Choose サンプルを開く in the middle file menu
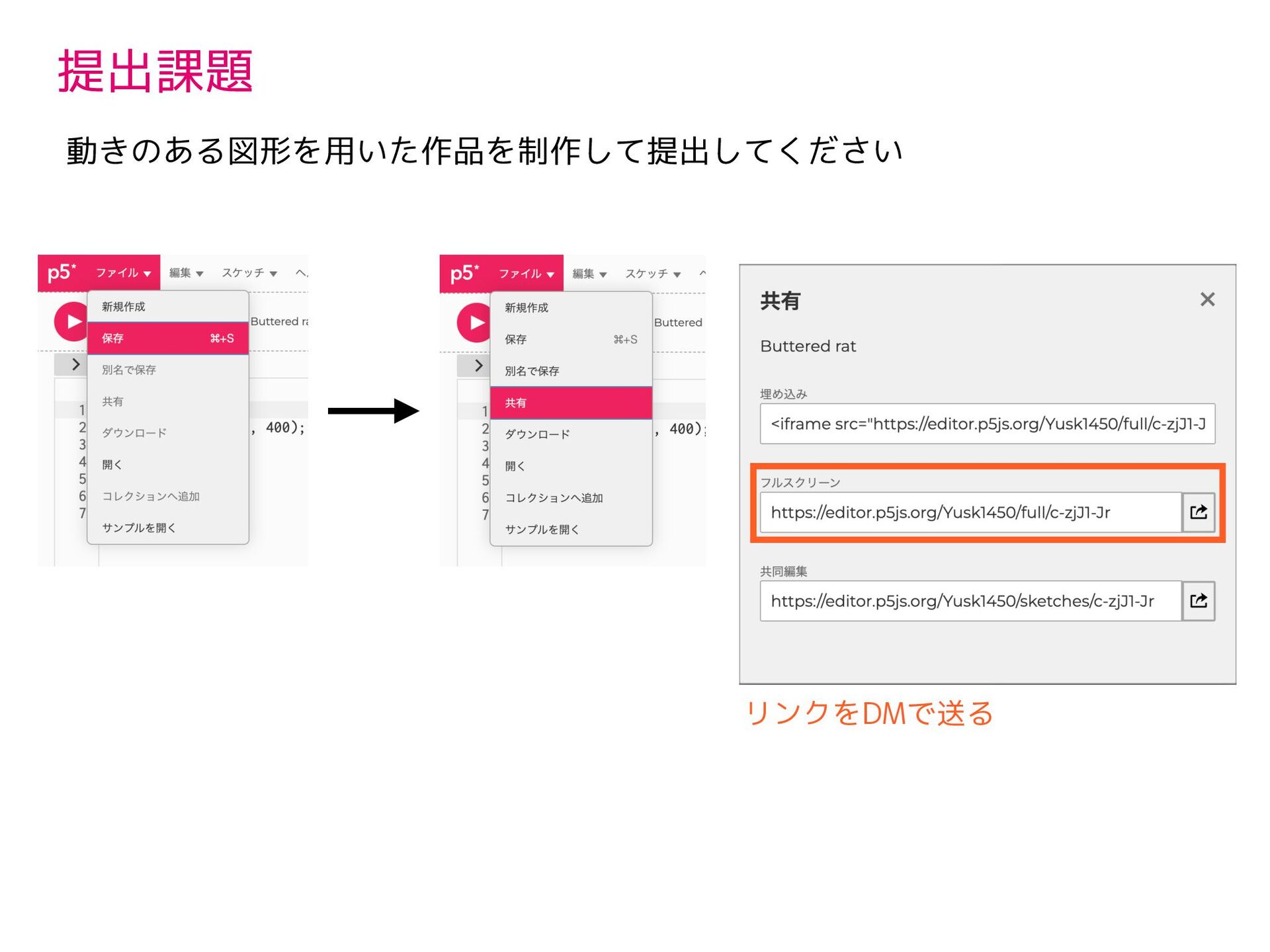 coord(542,530)
